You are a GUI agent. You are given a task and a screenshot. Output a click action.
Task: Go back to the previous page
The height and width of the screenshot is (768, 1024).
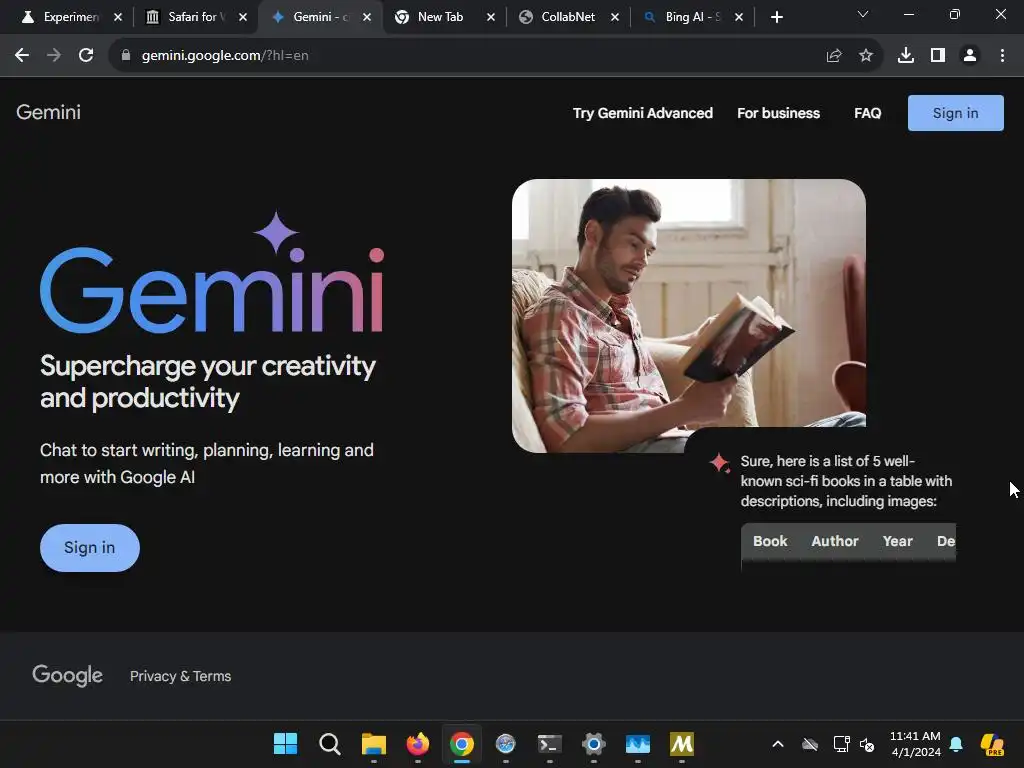click(22, 56)
